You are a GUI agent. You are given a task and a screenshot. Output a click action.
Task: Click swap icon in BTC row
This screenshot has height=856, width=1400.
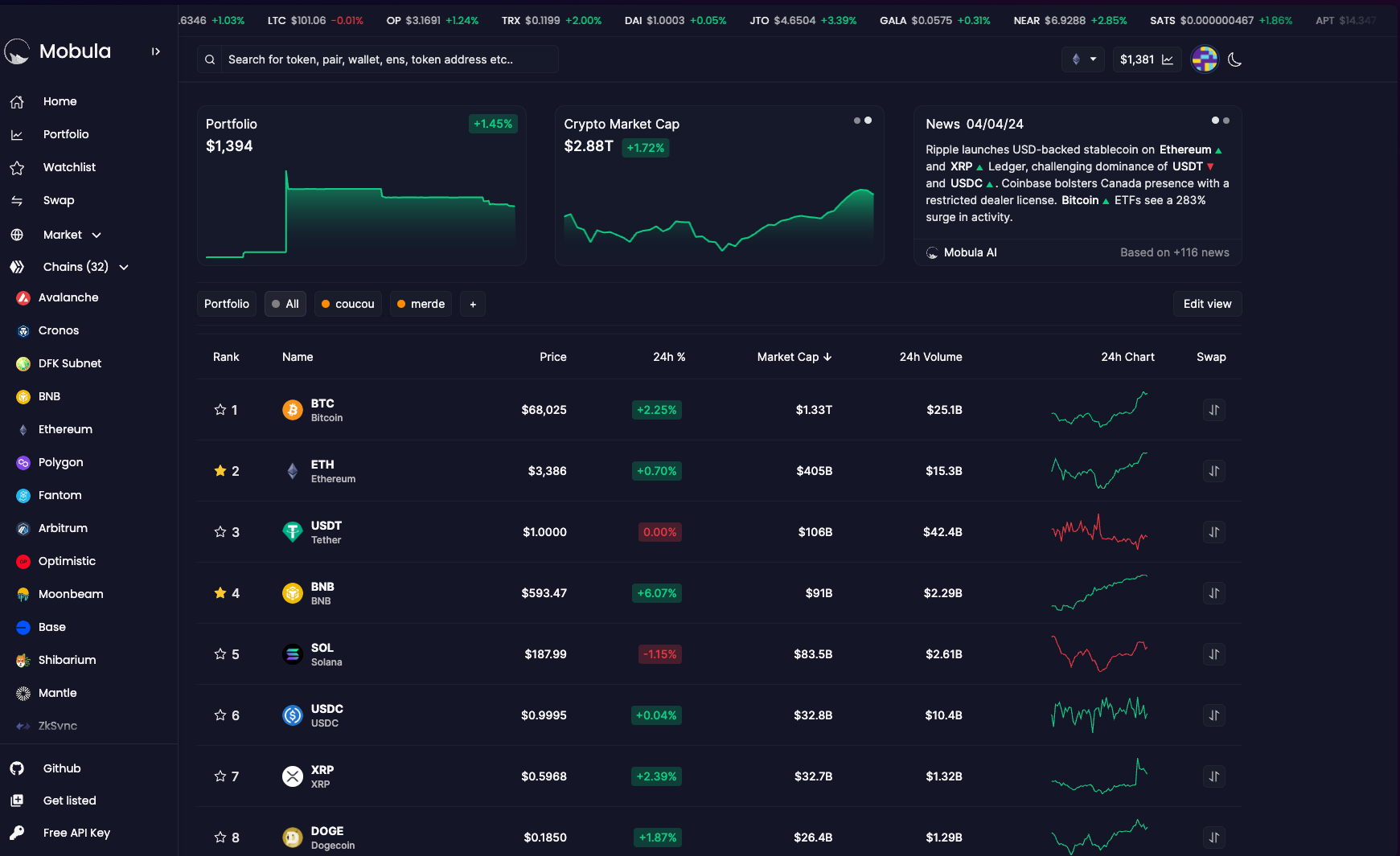coord(1214,410)
